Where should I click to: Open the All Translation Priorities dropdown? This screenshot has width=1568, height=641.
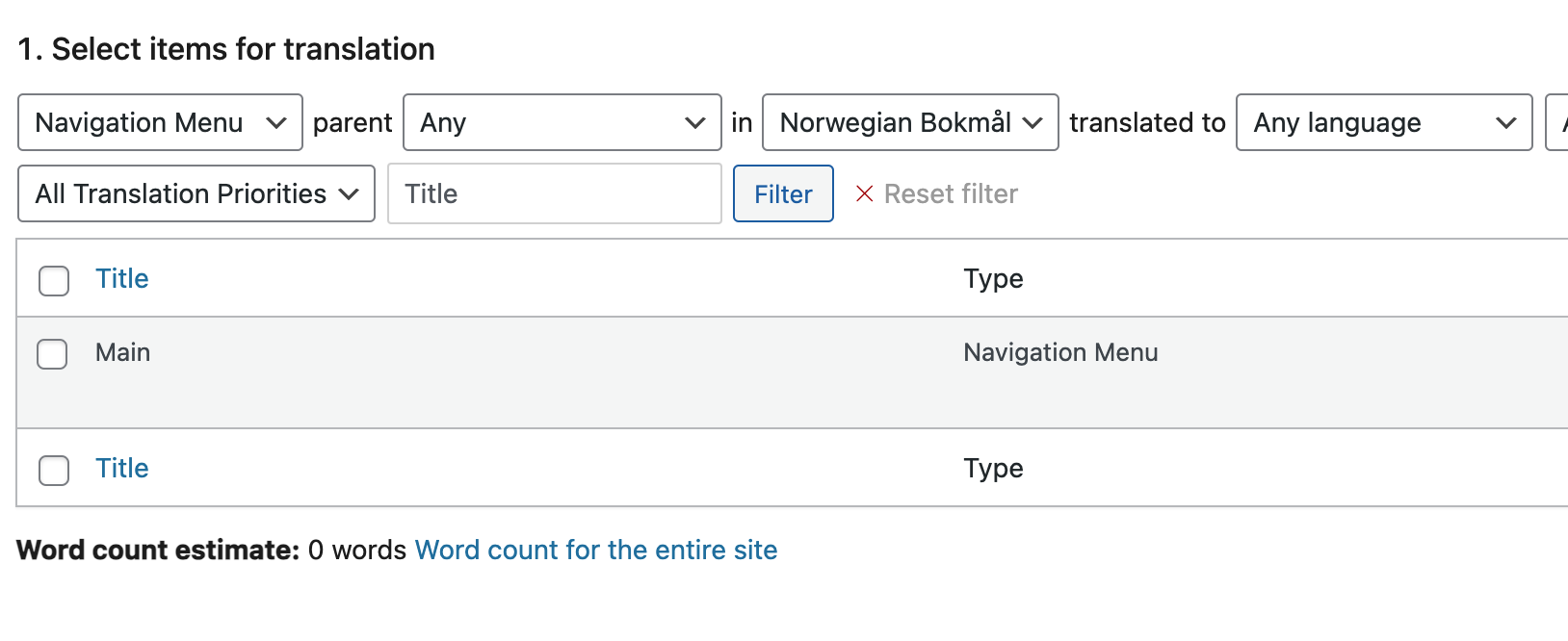click(x=196, y=193)
